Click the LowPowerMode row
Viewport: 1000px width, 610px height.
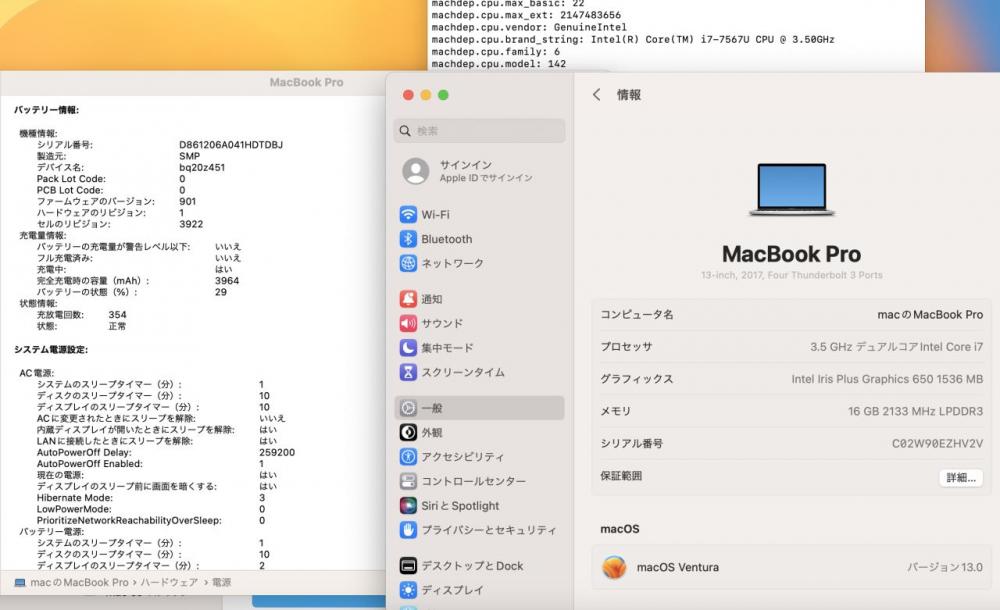click(x=151, y=509)
